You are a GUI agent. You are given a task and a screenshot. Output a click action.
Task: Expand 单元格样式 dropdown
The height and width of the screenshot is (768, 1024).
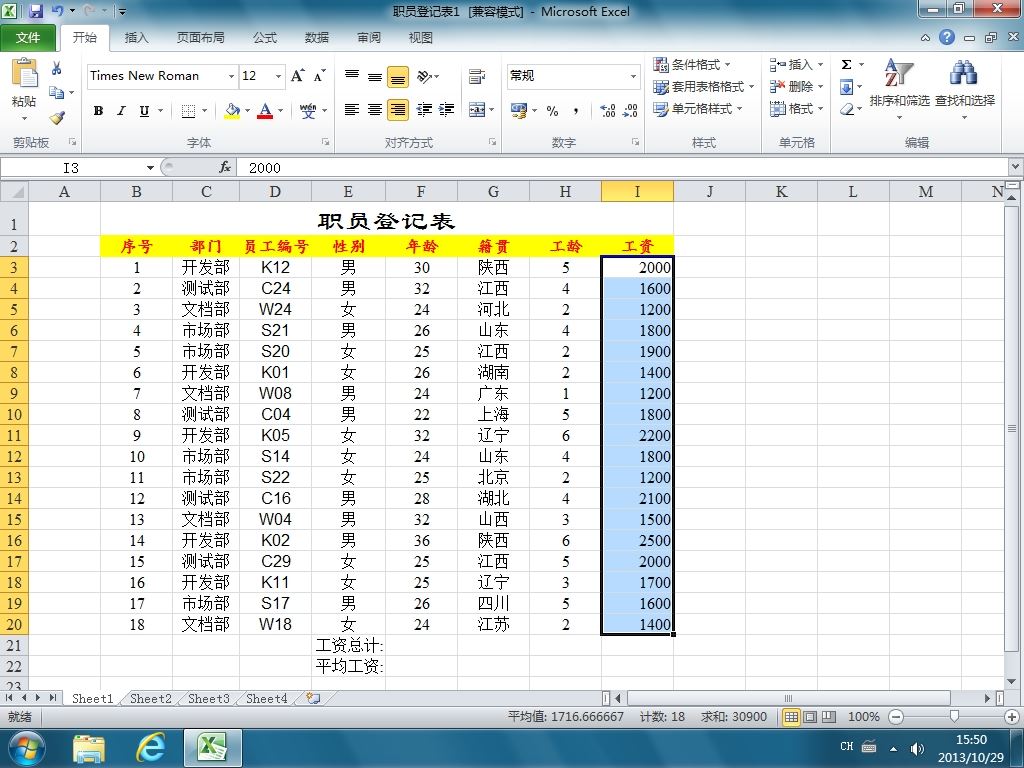[739, 108]
